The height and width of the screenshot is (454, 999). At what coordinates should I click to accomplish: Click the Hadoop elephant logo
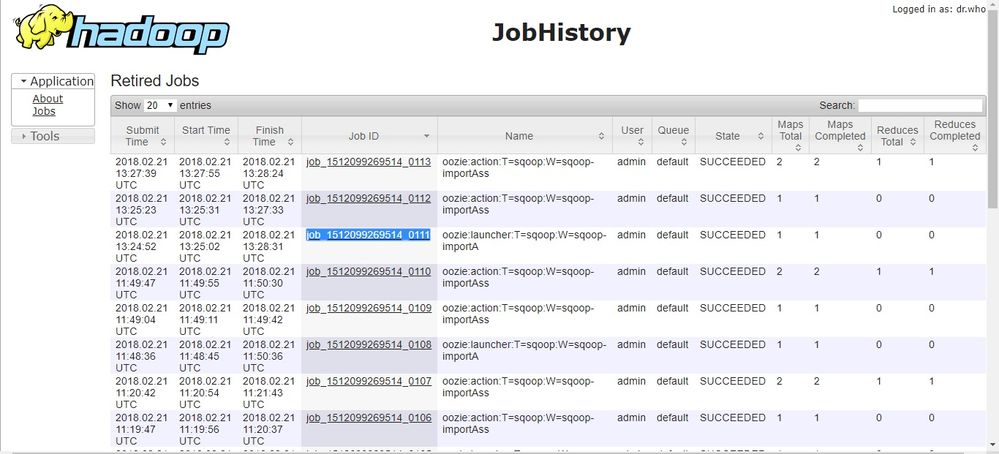[x=121, y=29]
